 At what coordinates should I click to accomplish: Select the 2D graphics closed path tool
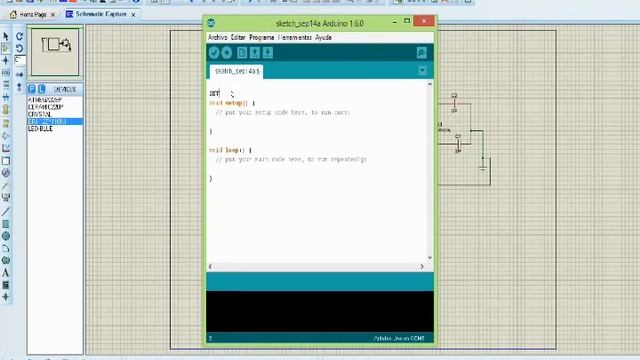click(6, 260)
